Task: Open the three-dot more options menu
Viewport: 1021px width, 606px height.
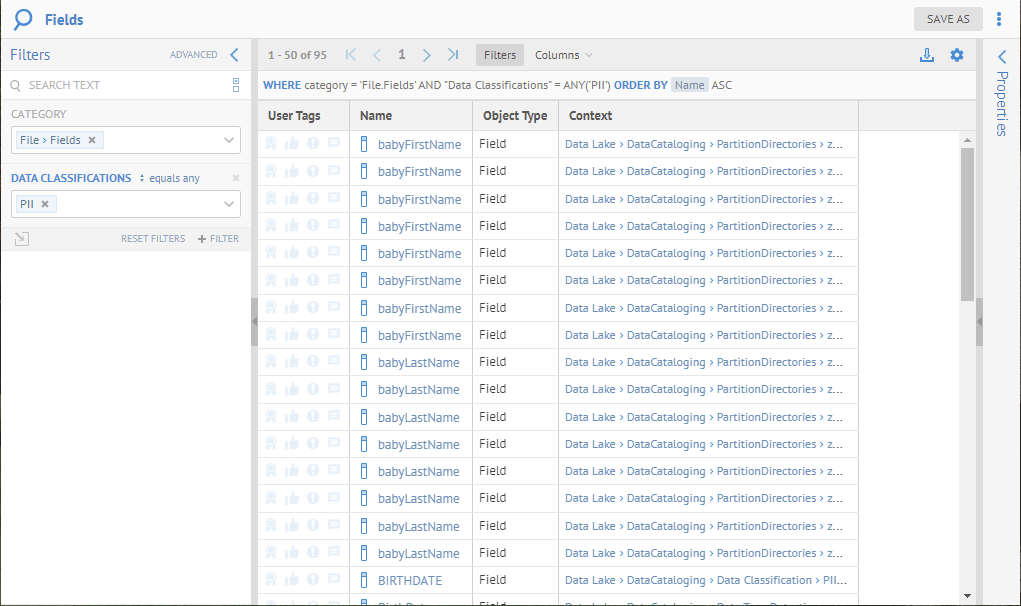Action: pos(999,19)
